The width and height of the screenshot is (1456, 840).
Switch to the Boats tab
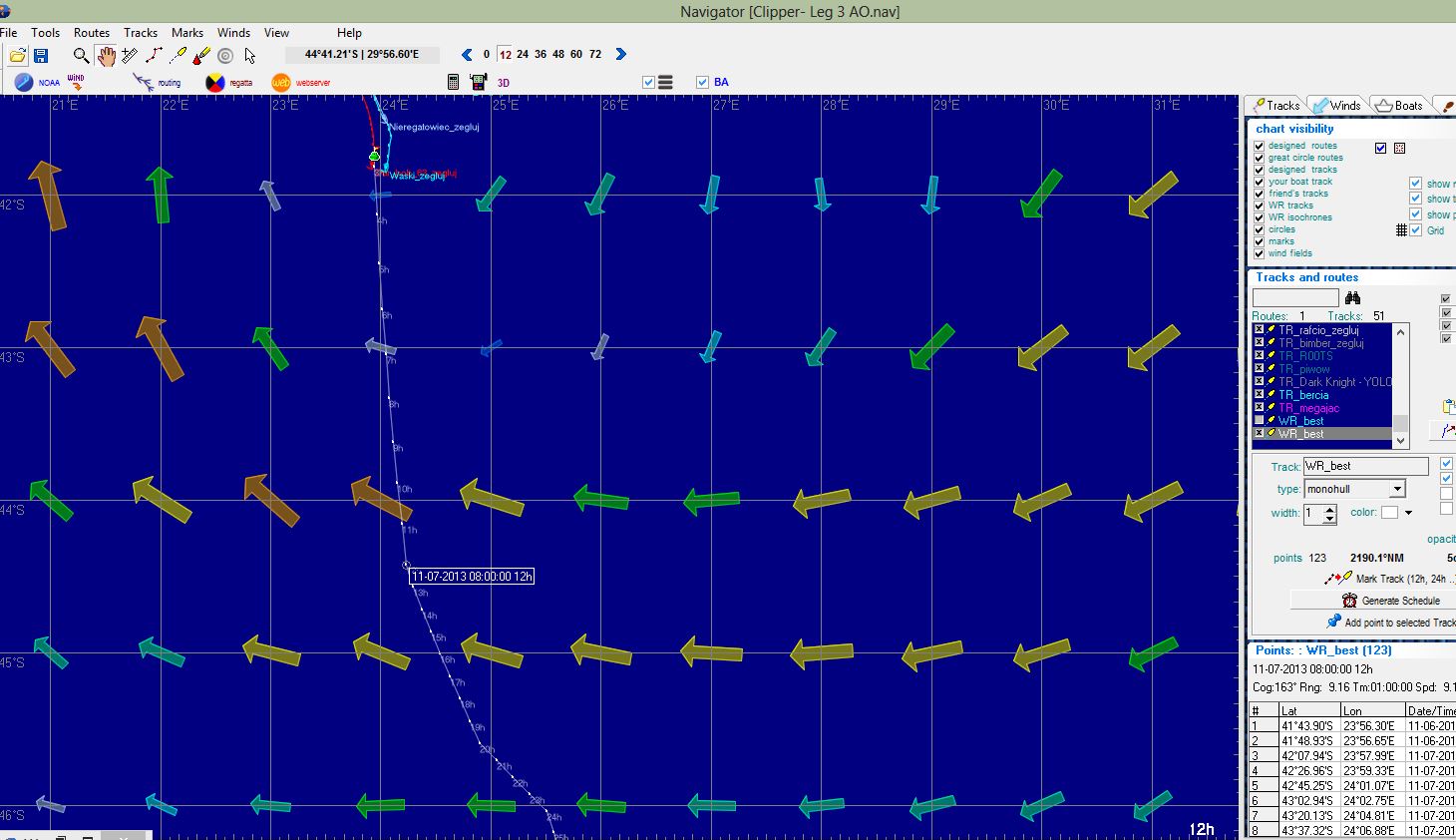[1399, 105]
